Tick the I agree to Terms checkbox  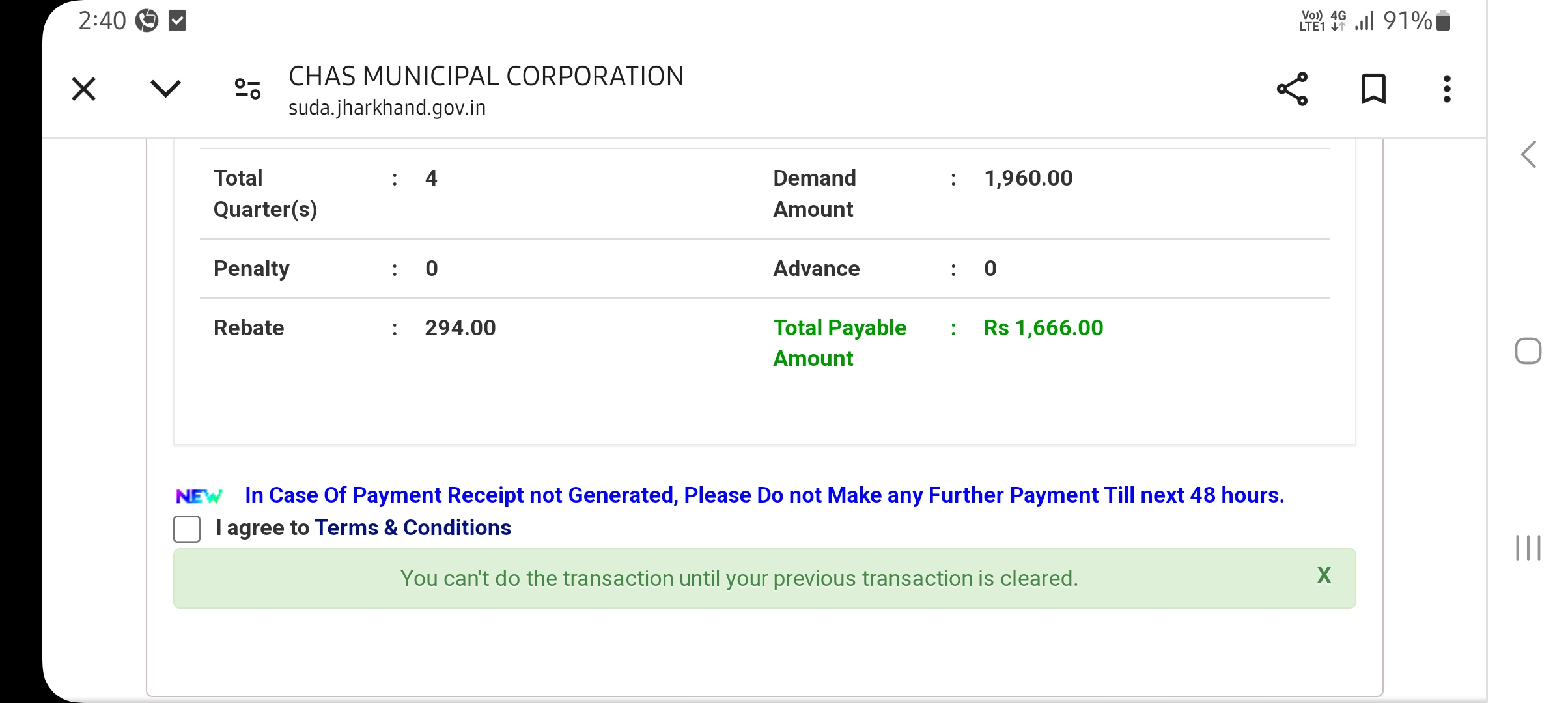pyautogui.click(x=187, y=529)
